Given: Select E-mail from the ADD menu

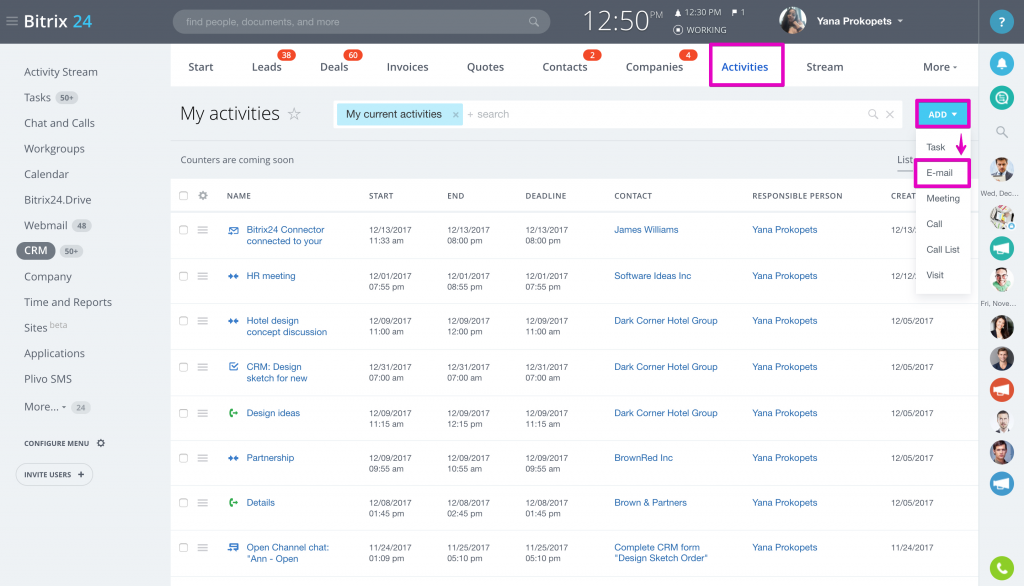Looking at the screenshot, I should pyautogui.click(x=942, y=172).
